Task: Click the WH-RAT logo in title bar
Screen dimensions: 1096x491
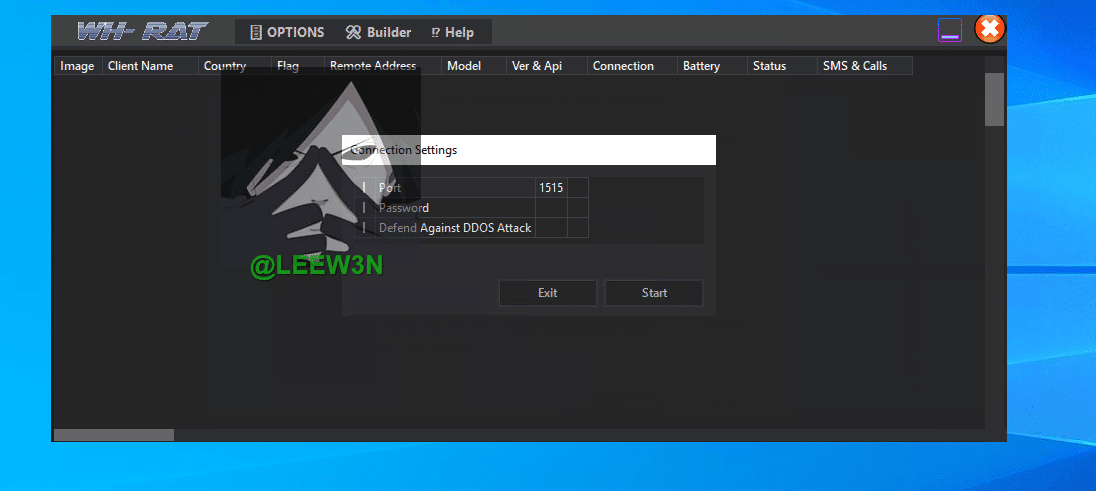Action: [x=142, y=31]
